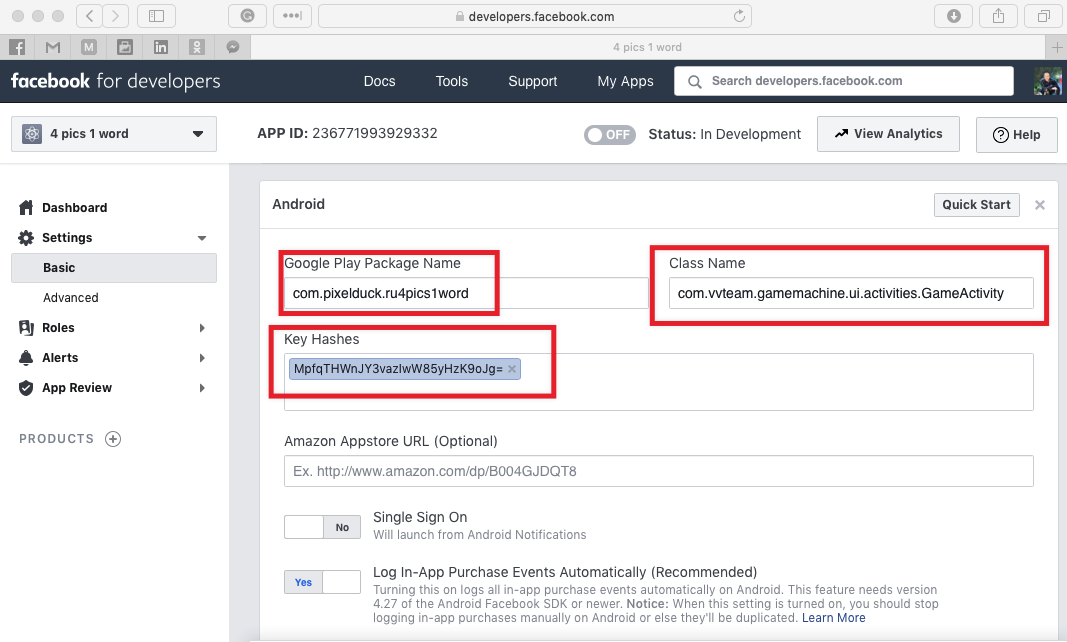
Task: Open the Dashboard page
Action: pyautogui.click(x=74, y=208)
